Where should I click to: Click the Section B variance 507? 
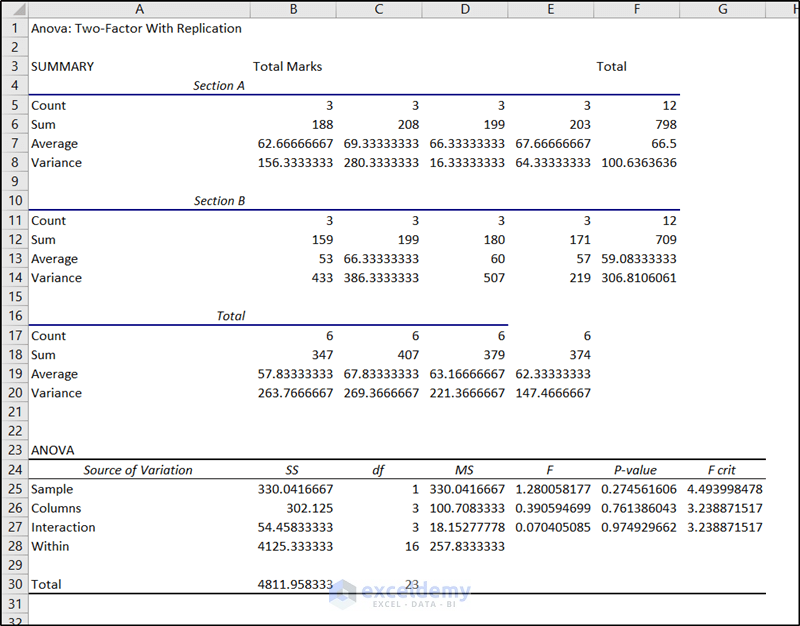(x=494, y=278)
